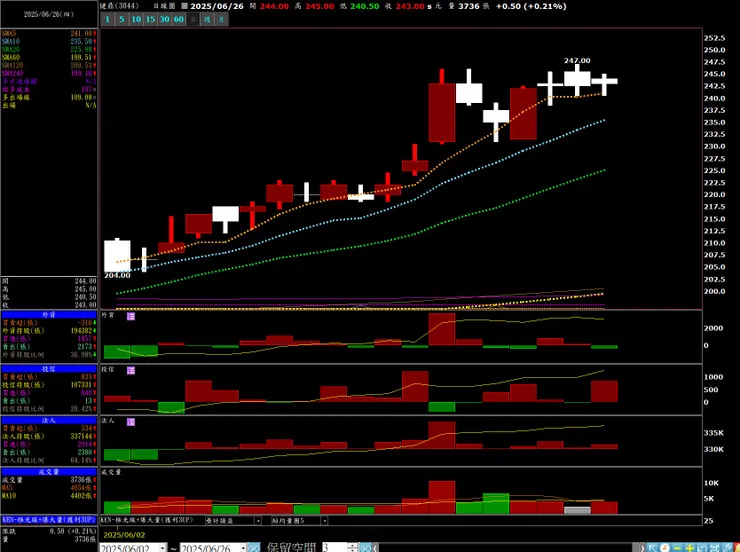Open settings icon in 投信 sub-chart
Image resolution: width=740 pixels, height=552 pixels.
[131, 370]
